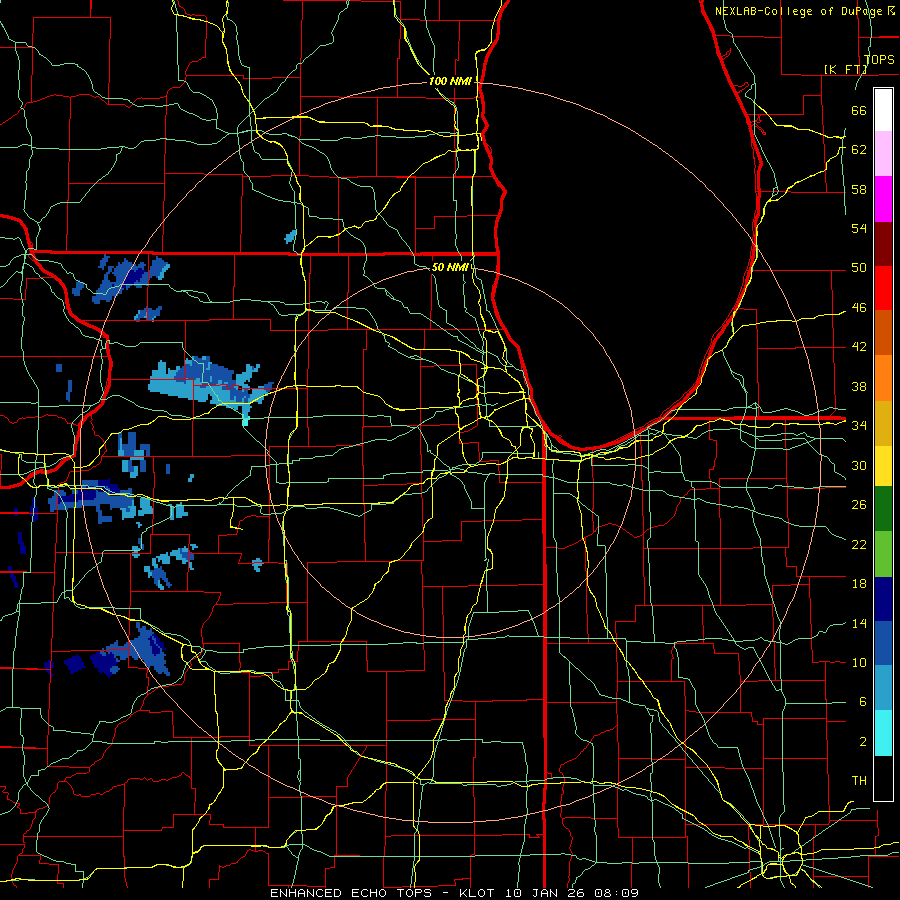Click the legend value 42
The height and width of the screenshot is (900, 900).
859,347
